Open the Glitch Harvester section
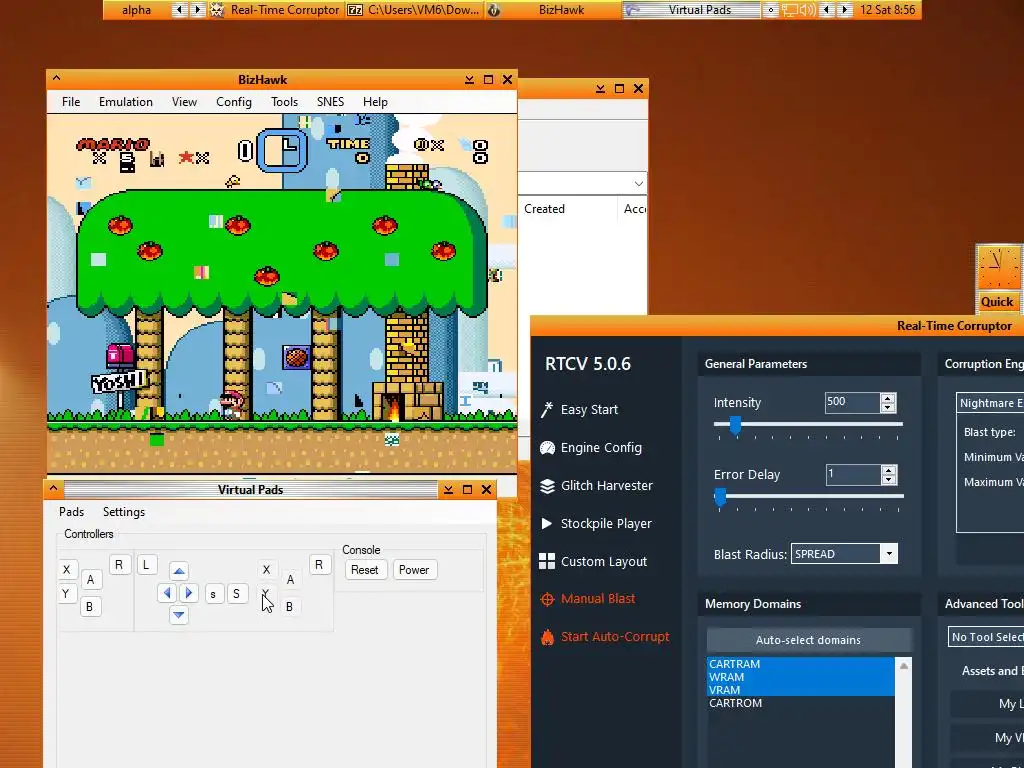This screenshot has width=1024, height=768. point(597,485)
